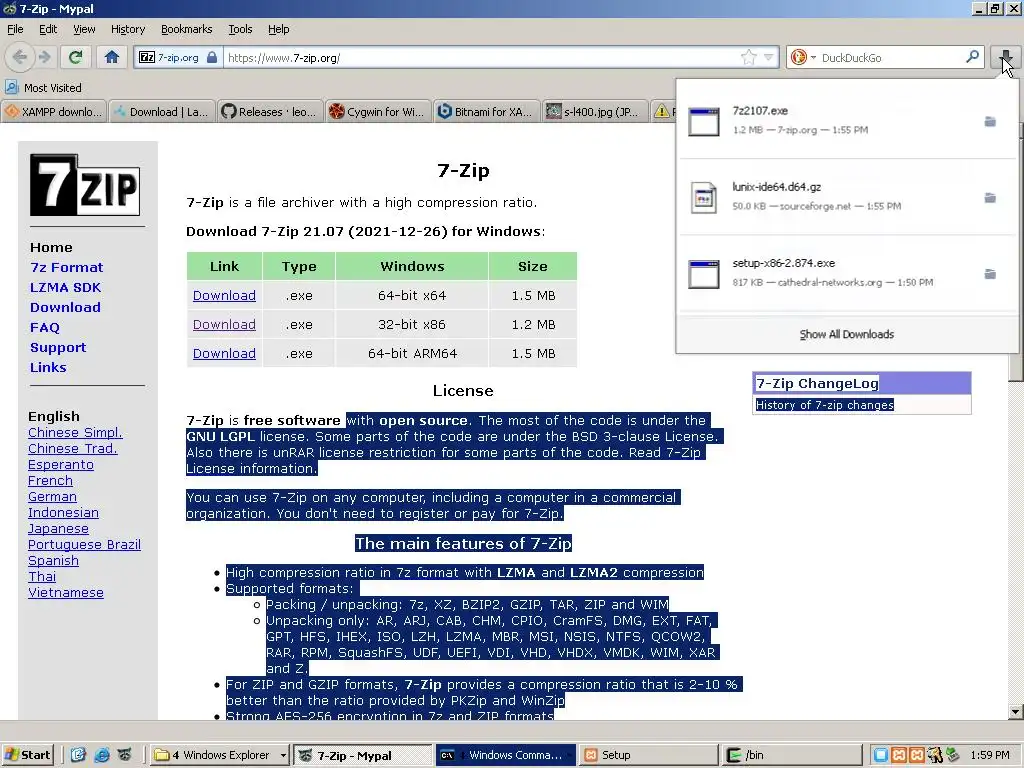The image size is (1024, 768).
Task: Click the 7-zip.org site identity badge
Action: (178, 57)
